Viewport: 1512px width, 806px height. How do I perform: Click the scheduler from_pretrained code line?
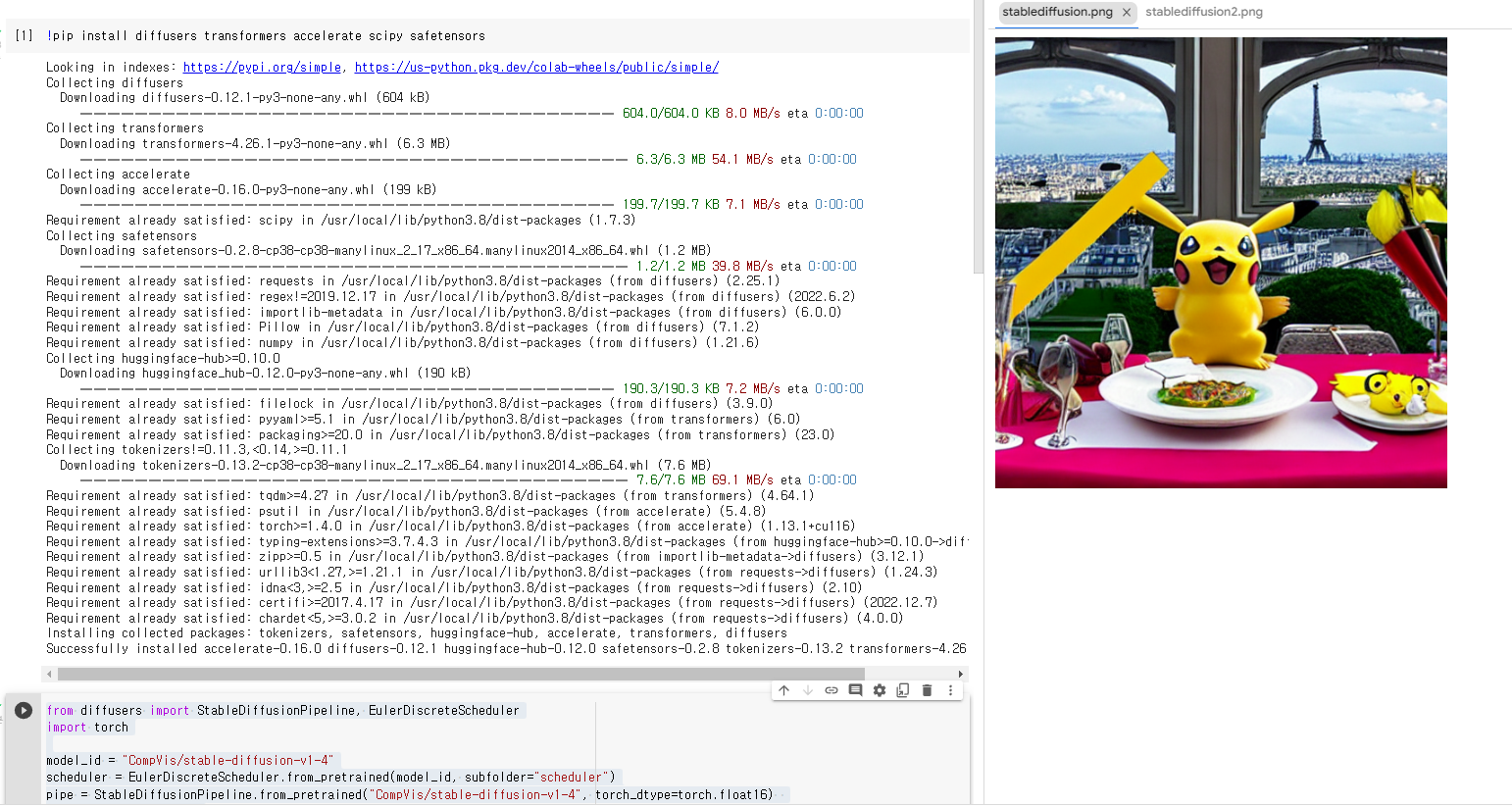click(331, 777)
